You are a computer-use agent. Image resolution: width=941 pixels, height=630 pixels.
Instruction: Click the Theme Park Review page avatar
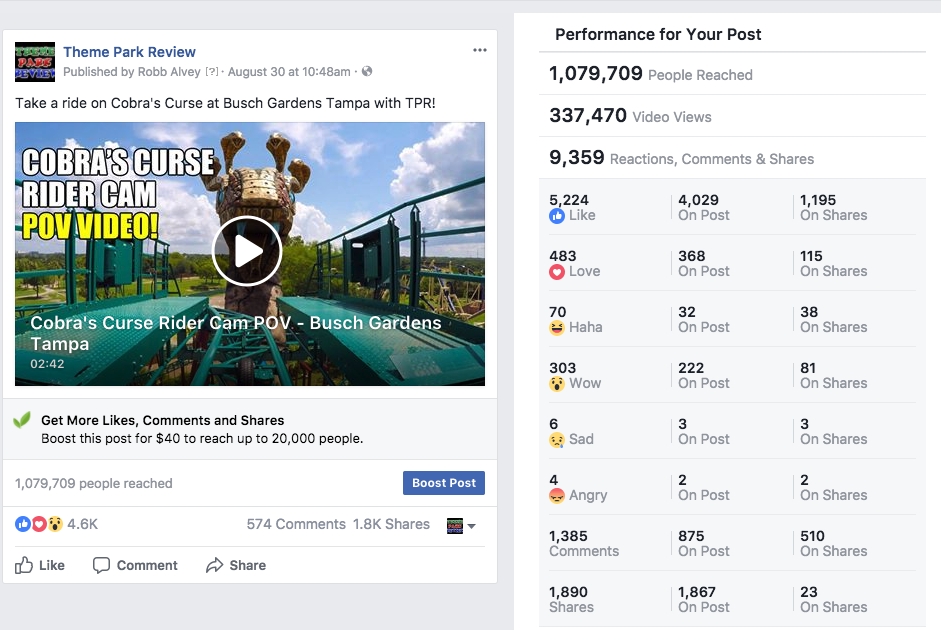pyautogui.click(x=35, y=61)
